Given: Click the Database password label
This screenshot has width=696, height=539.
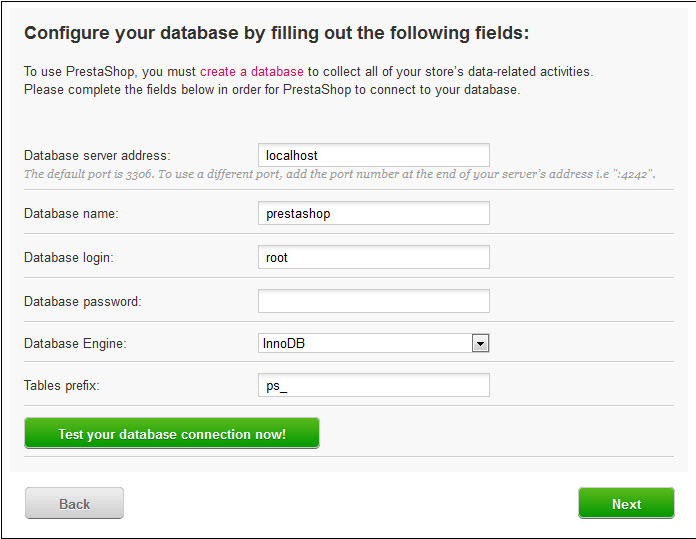Looking at the screenshot, I should pyautogui.click(x=82, y=301).
